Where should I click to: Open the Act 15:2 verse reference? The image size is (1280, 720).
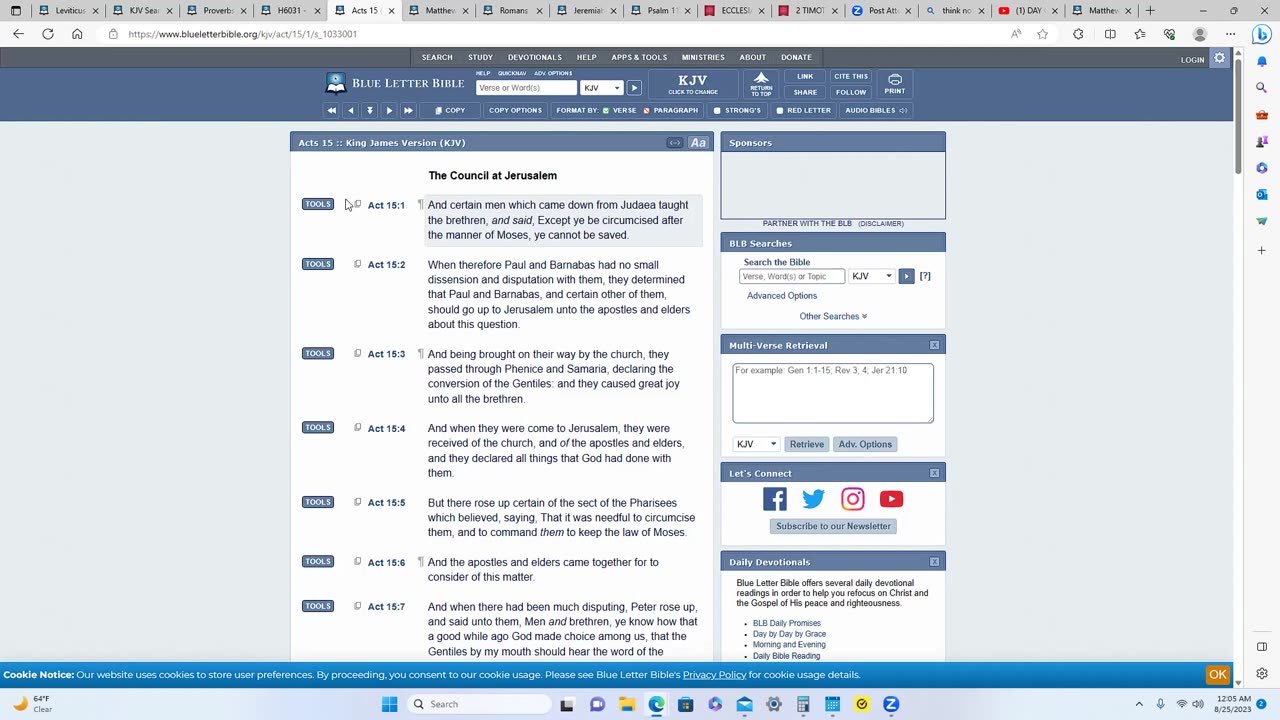point(386,265)
